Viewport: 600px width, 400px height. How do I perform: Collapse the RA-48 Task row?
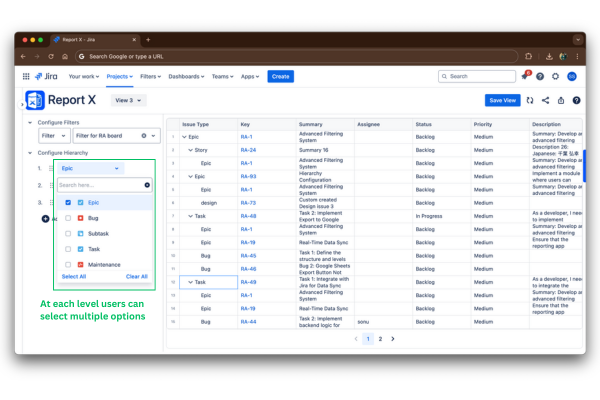pyautogui.click(x=190, y=216)
